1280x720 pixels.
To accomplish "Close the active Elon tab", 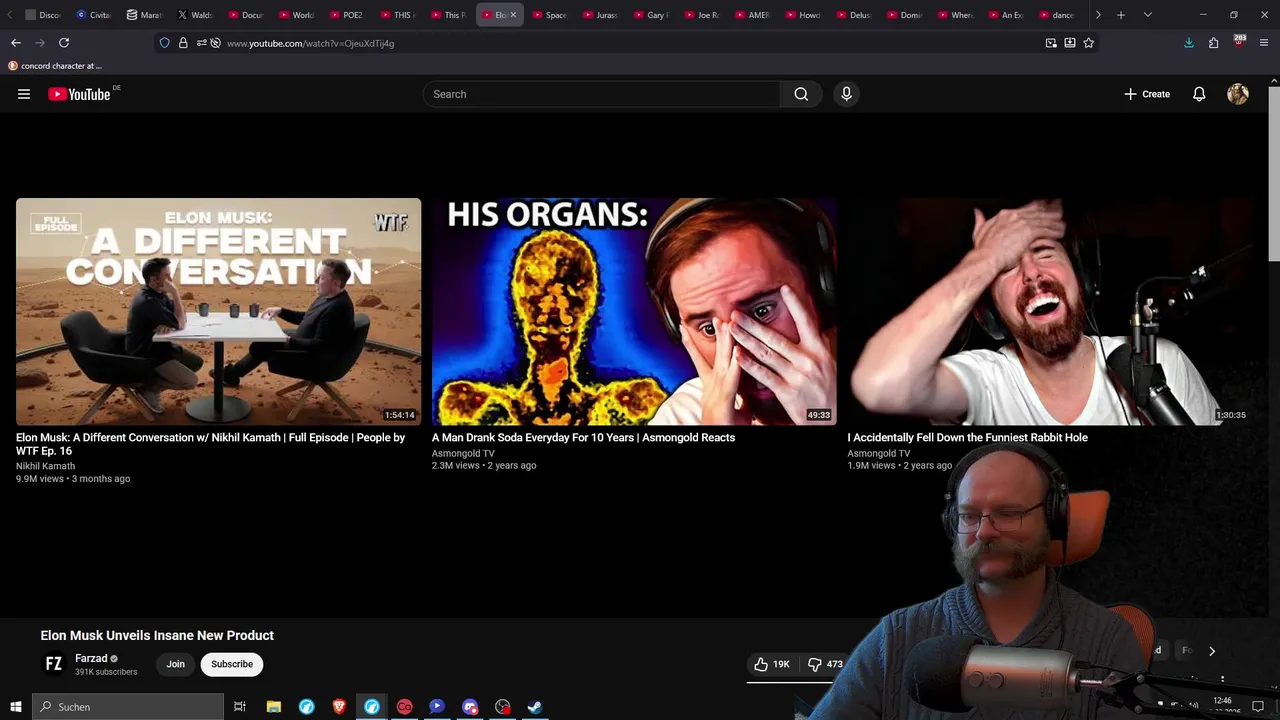I will point(513,15).
